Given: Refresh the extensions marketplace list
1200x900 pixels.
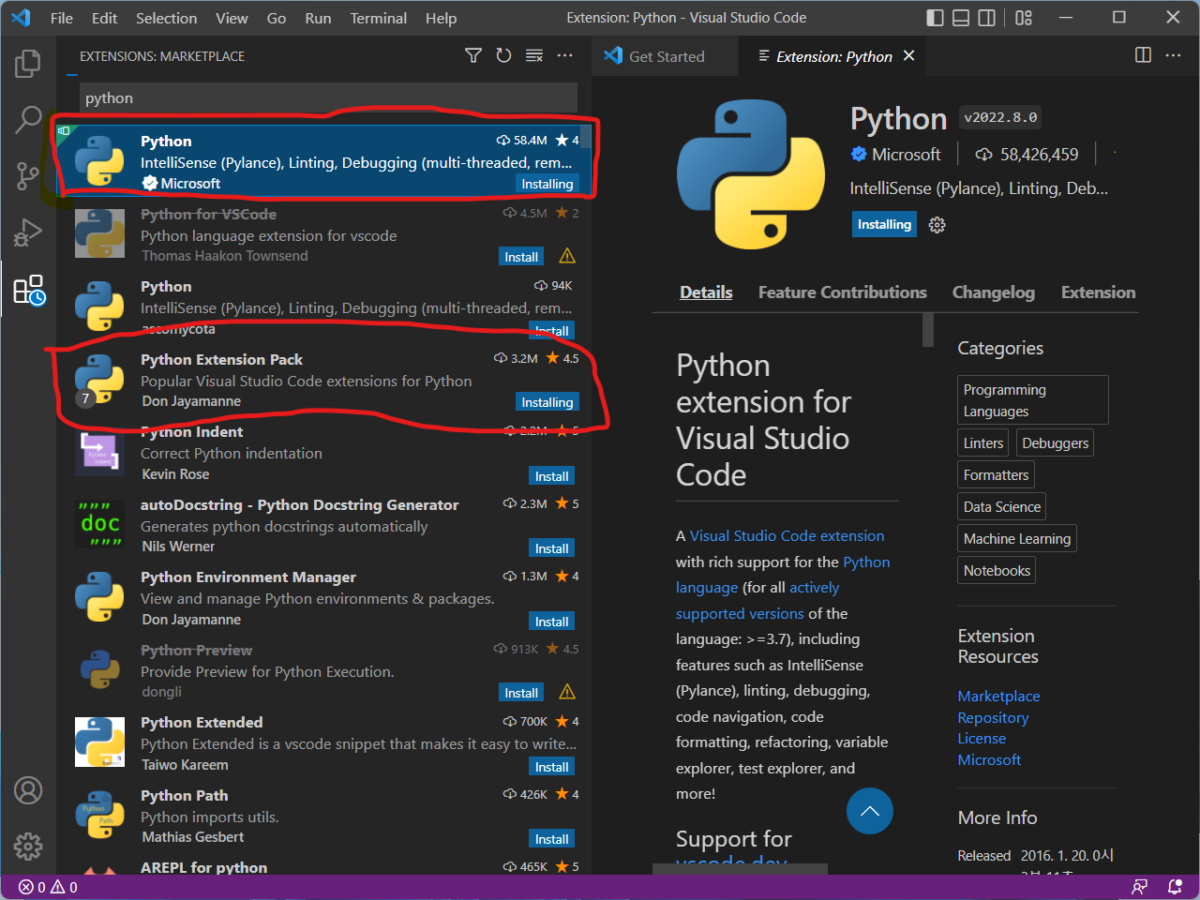Looking at the screenshot, I should tap(504, 56).
